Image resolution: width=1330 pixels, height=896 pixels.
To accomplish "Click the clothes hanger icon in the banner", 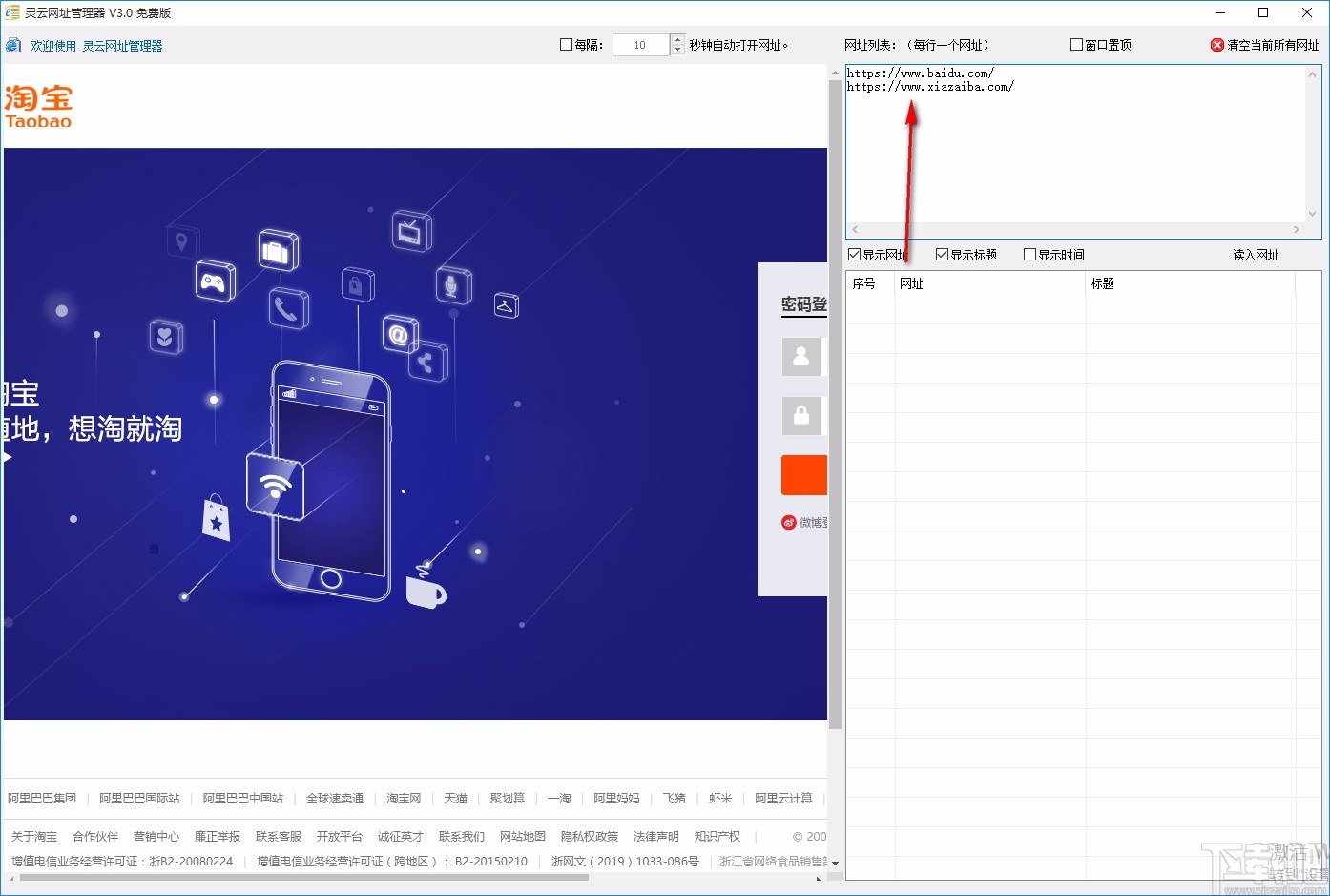I will [x=506, y=305].
